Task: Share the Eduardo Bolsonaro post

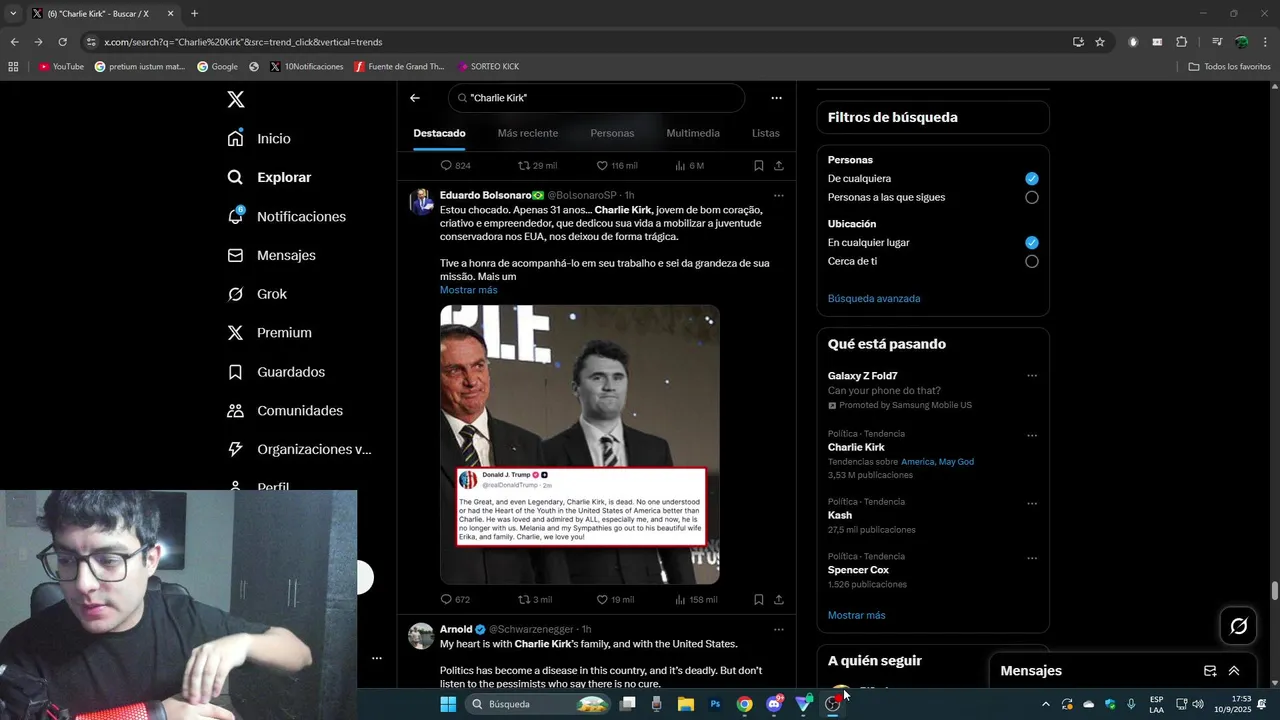Action: click(779, 600)
